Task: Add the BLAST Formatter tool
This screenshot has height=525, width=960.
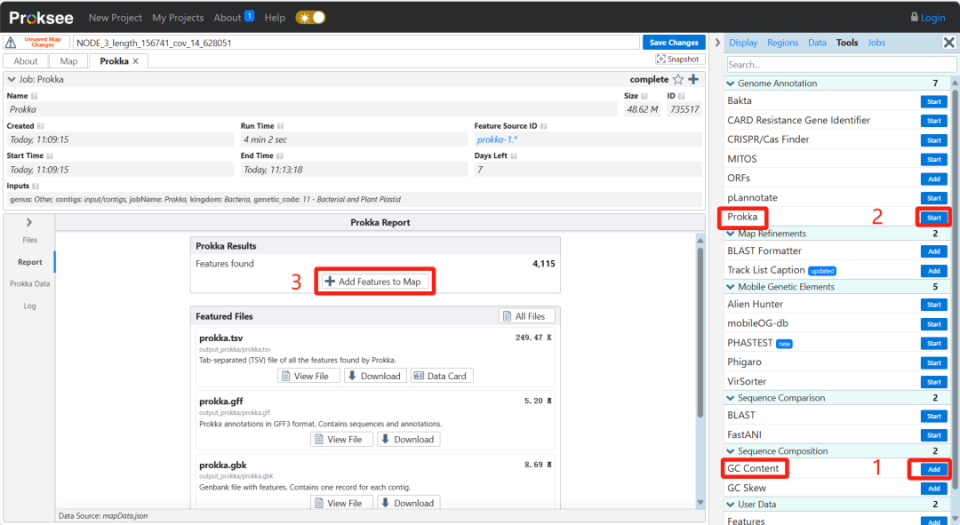Action: coord(934,251)
